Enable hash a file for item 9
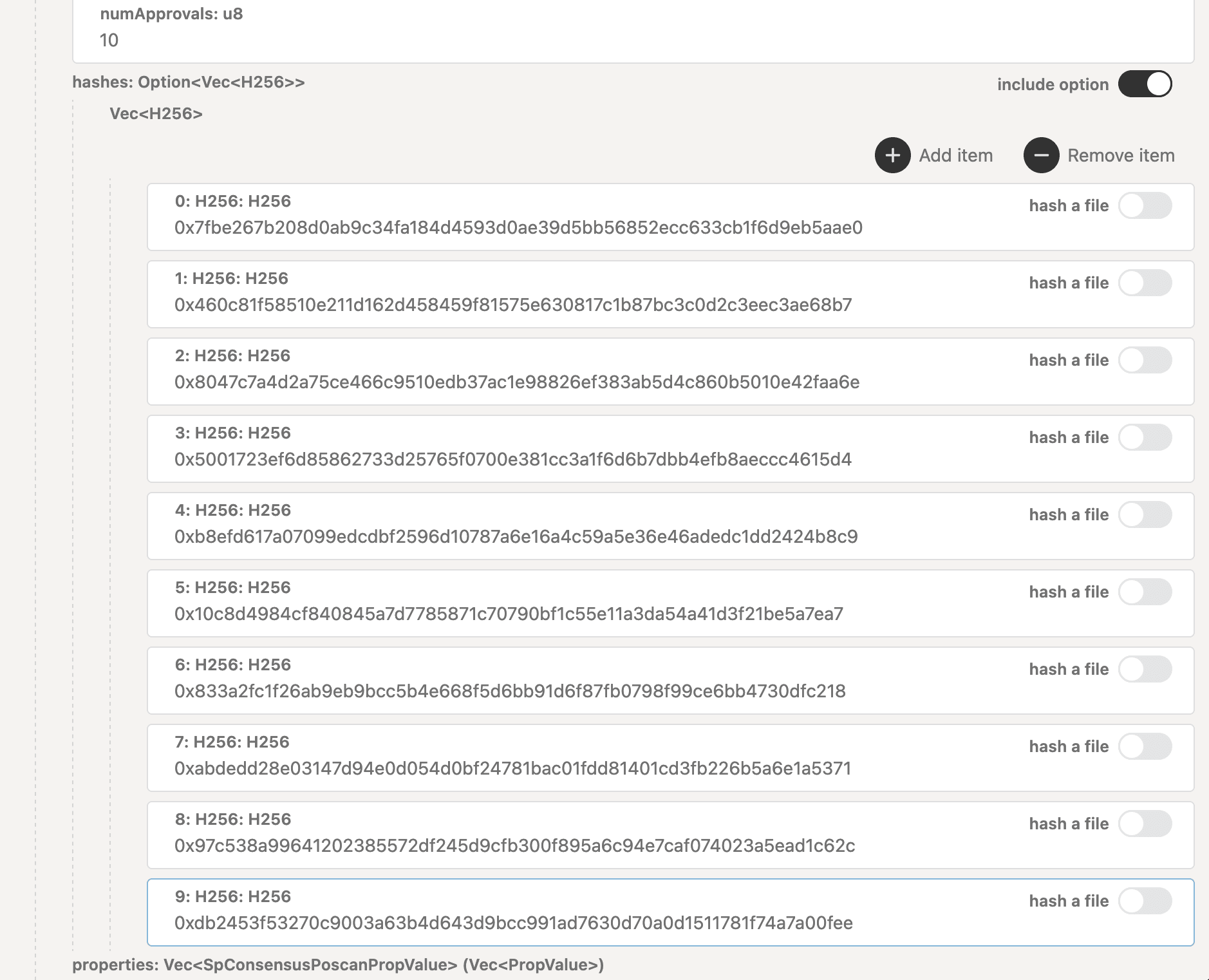Image resolution: width=1209 pixels, height=980 pixels. [1145, 901]
